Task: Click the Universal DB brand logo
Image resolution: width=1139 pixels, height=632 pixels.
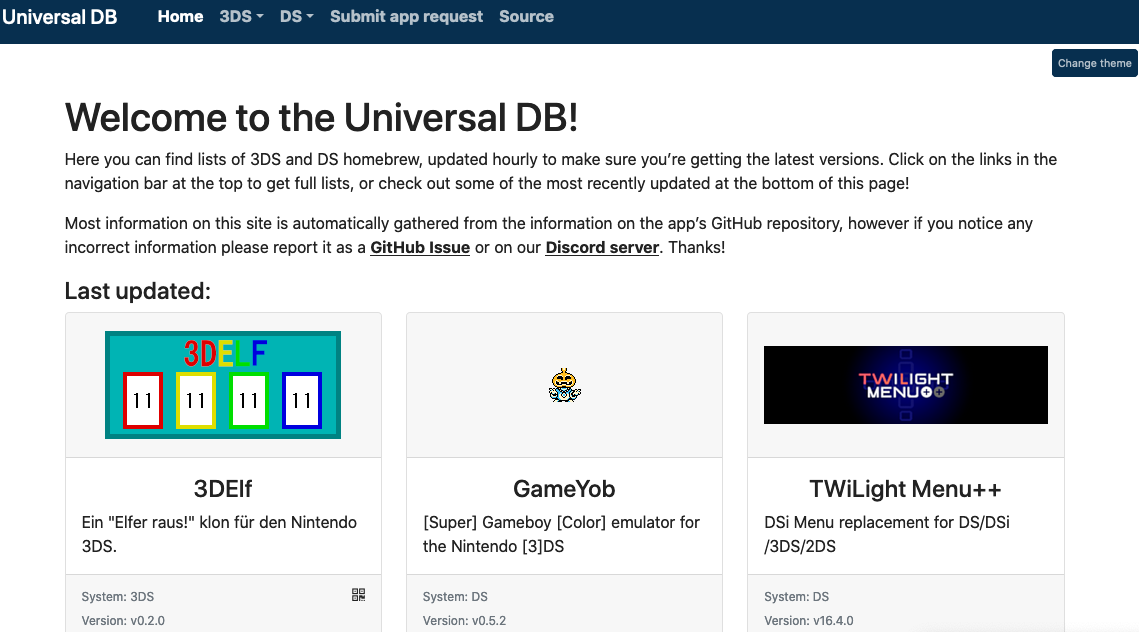Action: [x=60, y=17]
